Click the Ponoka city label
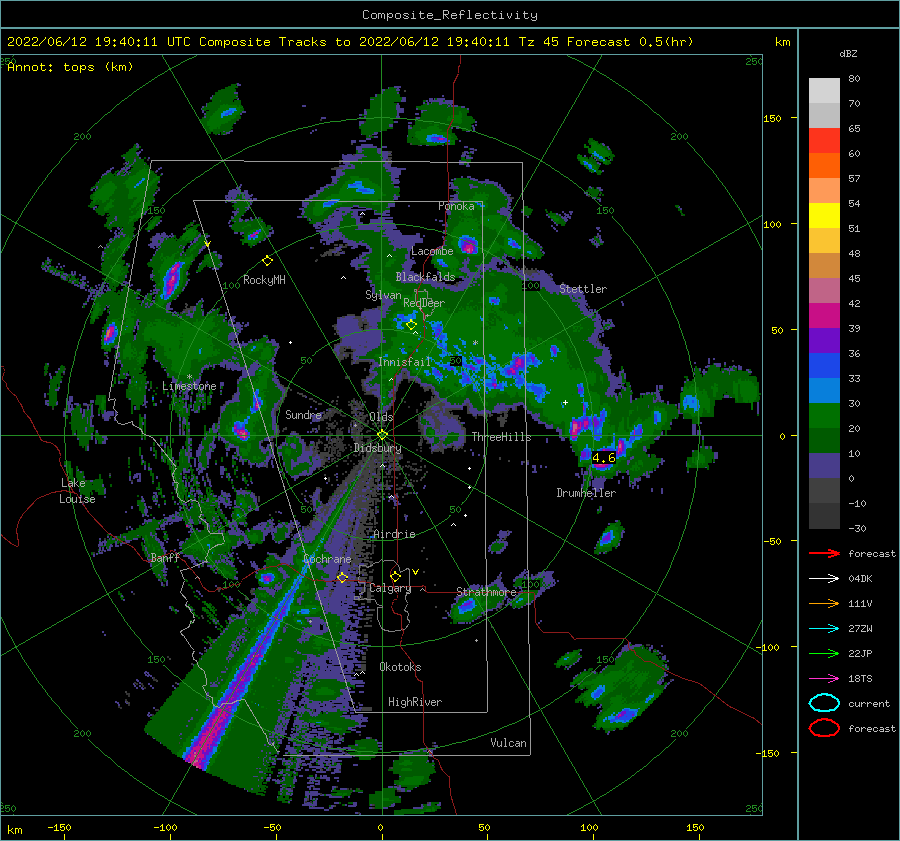This screenshot has width=900, height=841. click(x=456, y=206)
